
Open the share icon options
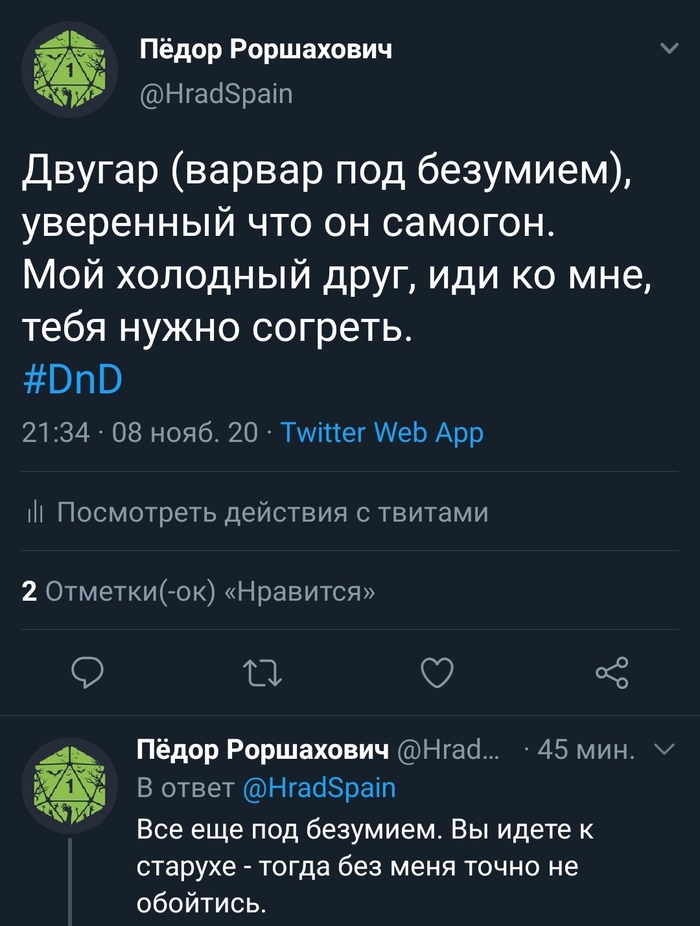tap(611, 672)
